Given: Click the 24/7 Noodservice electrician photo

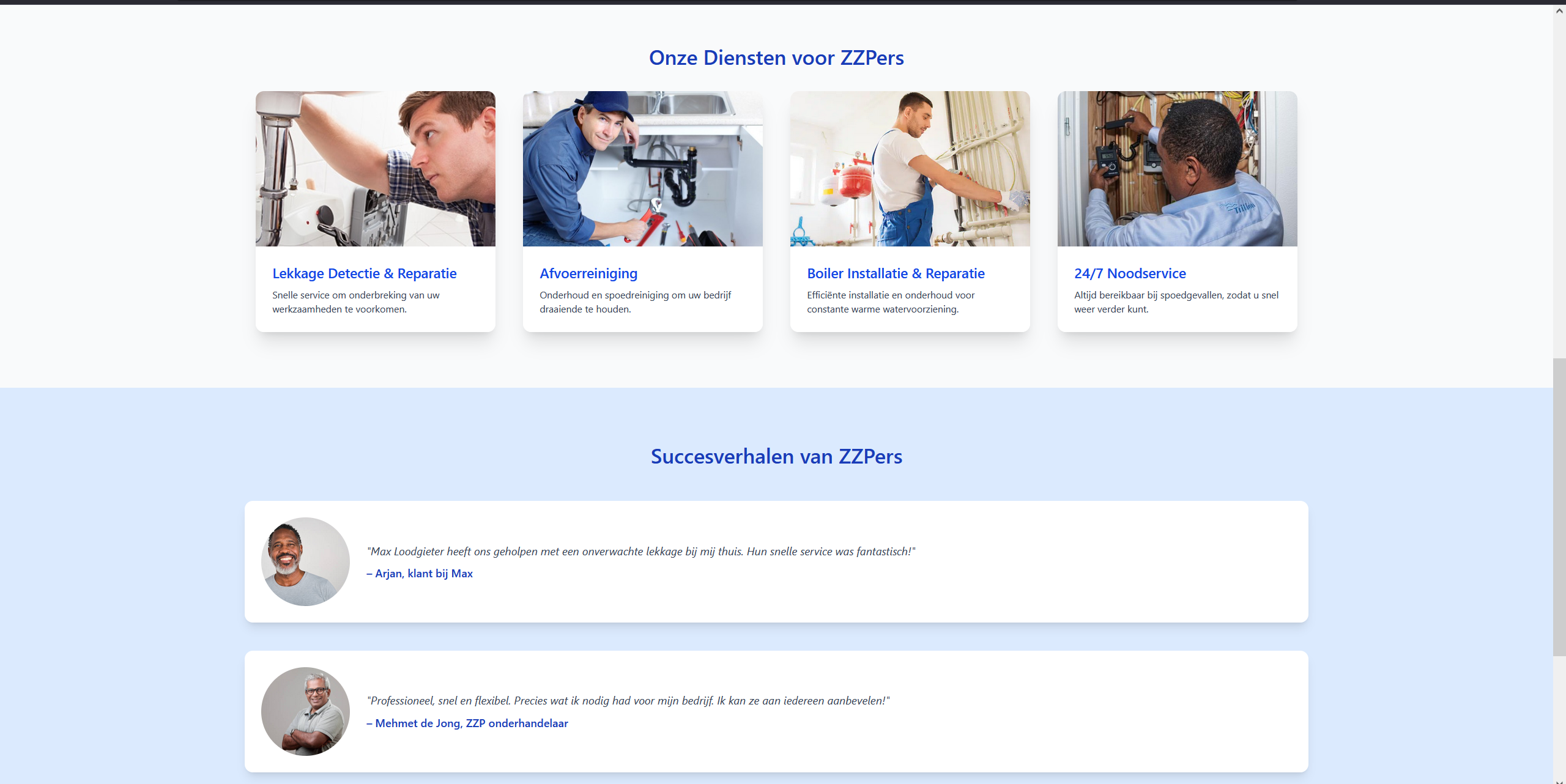Looking at the screenshot, I should pos(1177,169).
